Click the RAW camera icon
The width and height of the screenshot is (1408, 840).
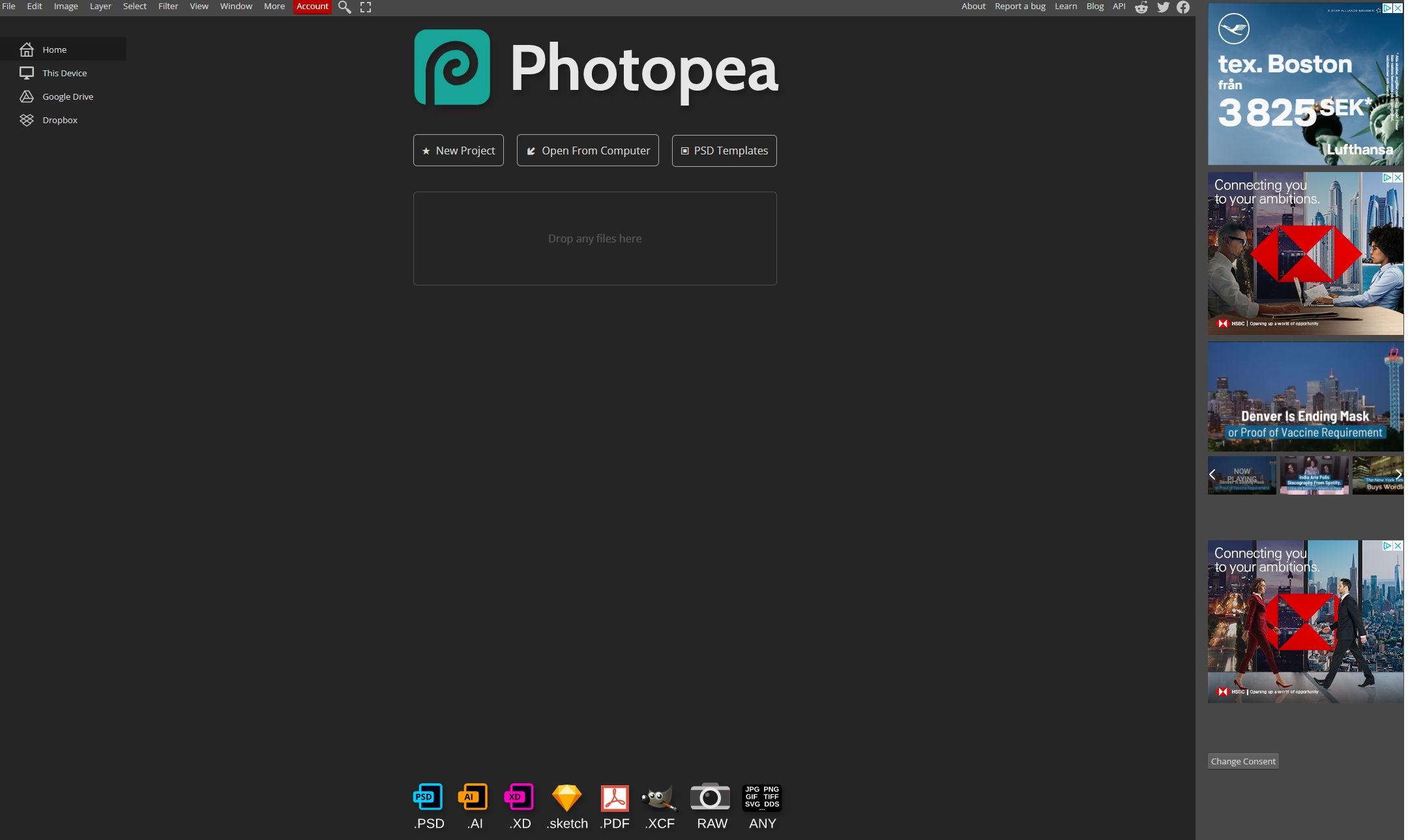(x=710, y=796)
